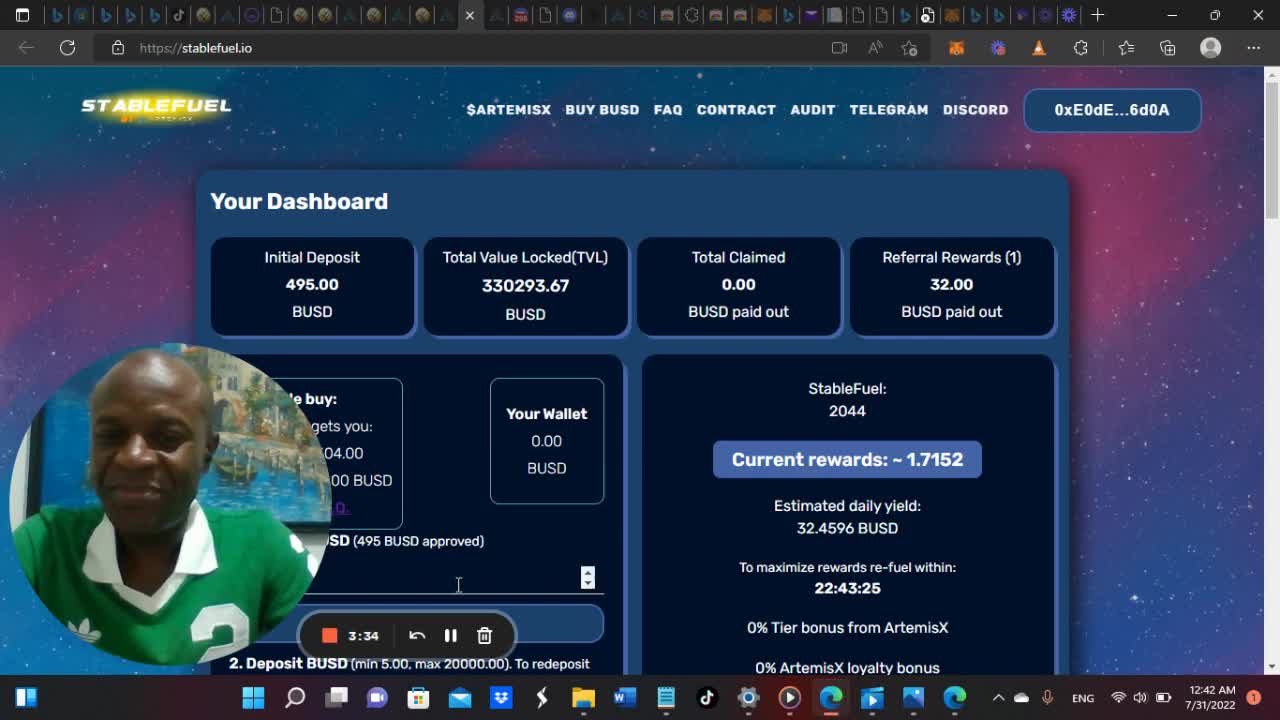Open the Mail app on the taskbar
The width and height of the screenshot is (1280, 720).
[x=460, y=697]
